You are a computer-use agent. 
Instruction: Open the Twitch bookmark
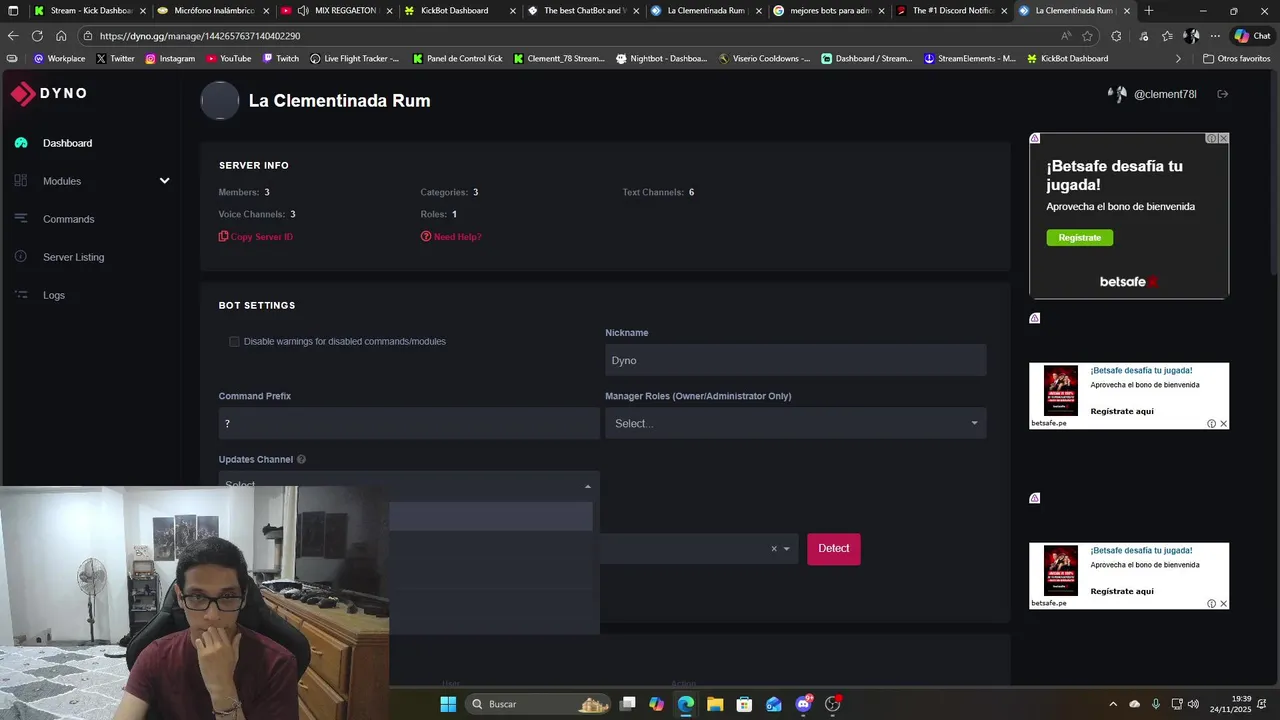click(280, 59)
